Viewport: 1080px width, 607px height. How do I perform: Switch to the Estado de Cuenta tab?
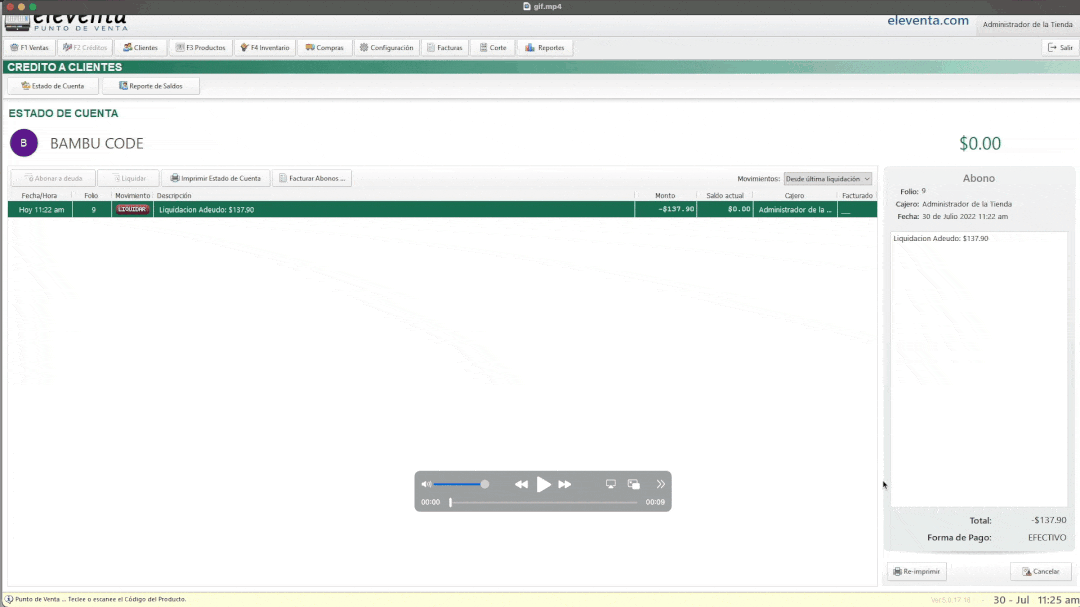pos(52,86)
